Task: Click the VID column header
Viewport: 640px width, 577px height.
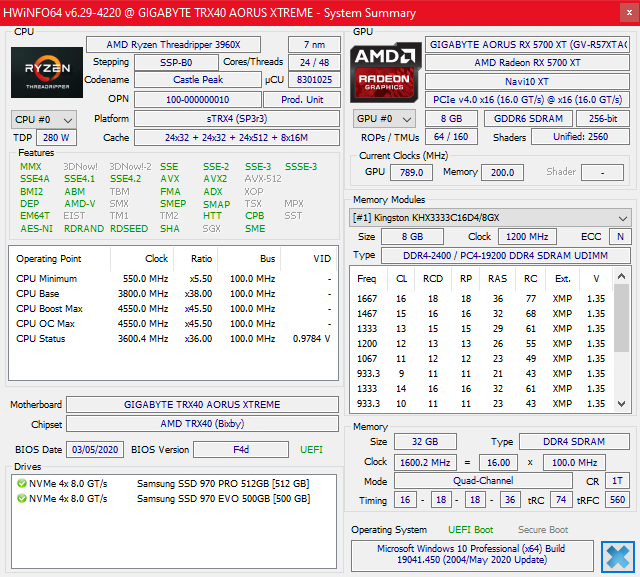Action: point(309,259)
